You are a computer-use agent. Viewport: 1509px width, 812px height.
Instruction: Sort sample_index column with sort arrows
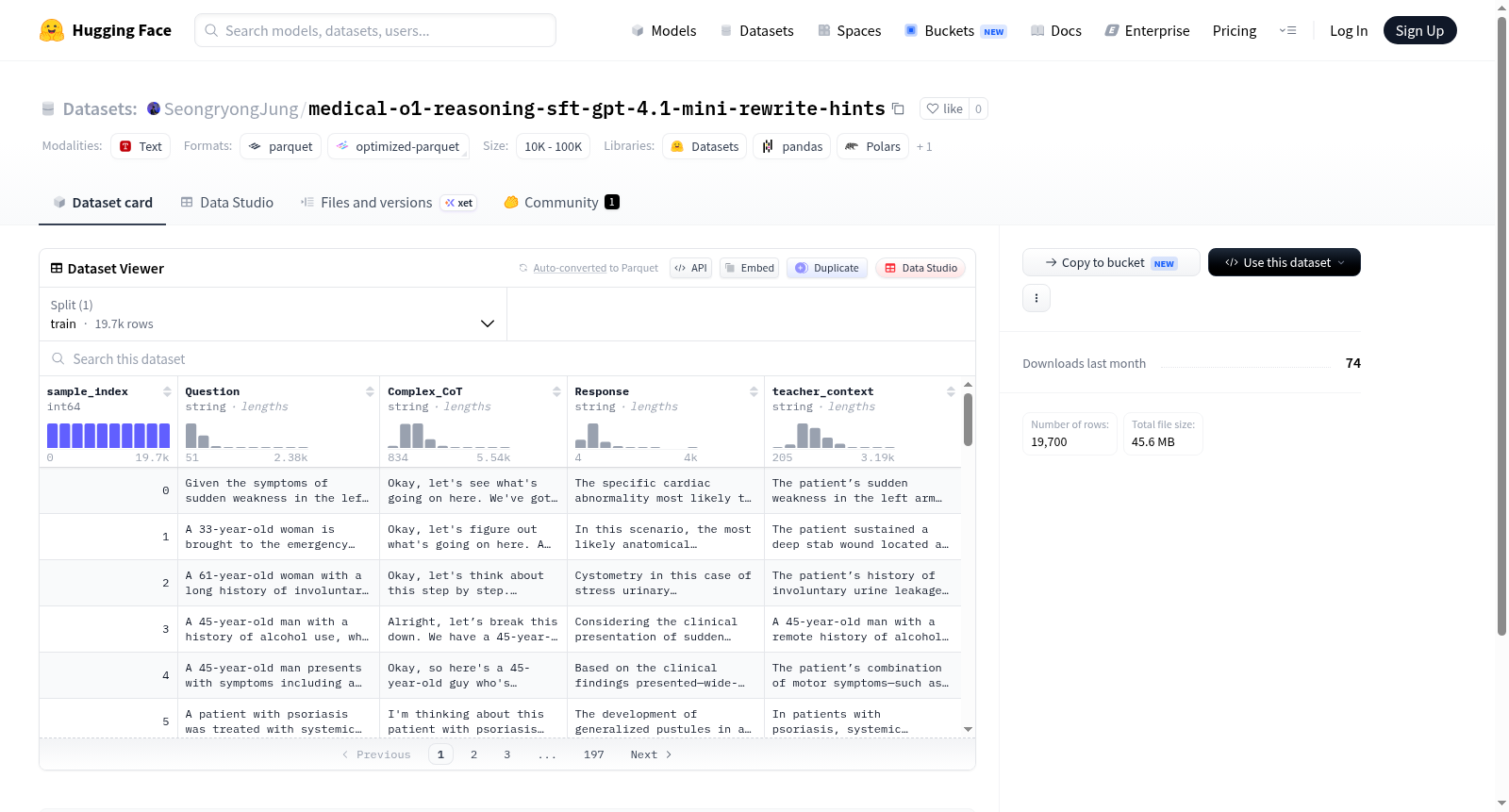pyautogui.click(x=167, y=391)
